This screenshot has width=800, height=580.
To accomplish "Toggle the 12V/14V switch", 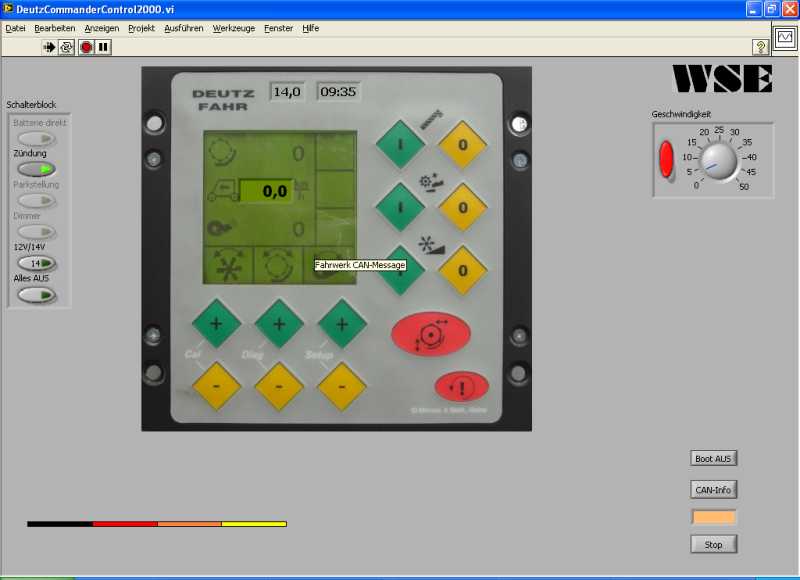I will click(x=37, y=263).
